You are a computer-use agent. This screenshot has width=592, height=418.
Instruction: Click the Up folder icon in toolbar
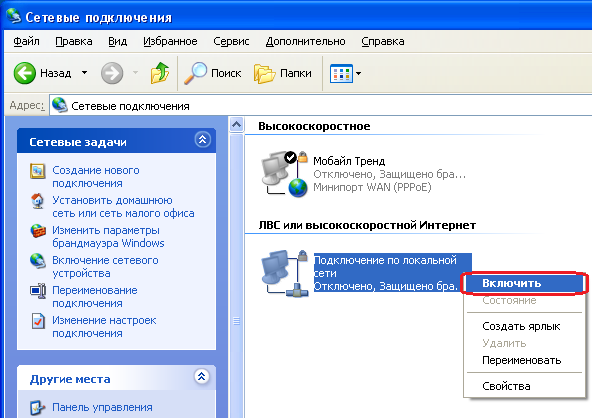[x=160, y=73]
